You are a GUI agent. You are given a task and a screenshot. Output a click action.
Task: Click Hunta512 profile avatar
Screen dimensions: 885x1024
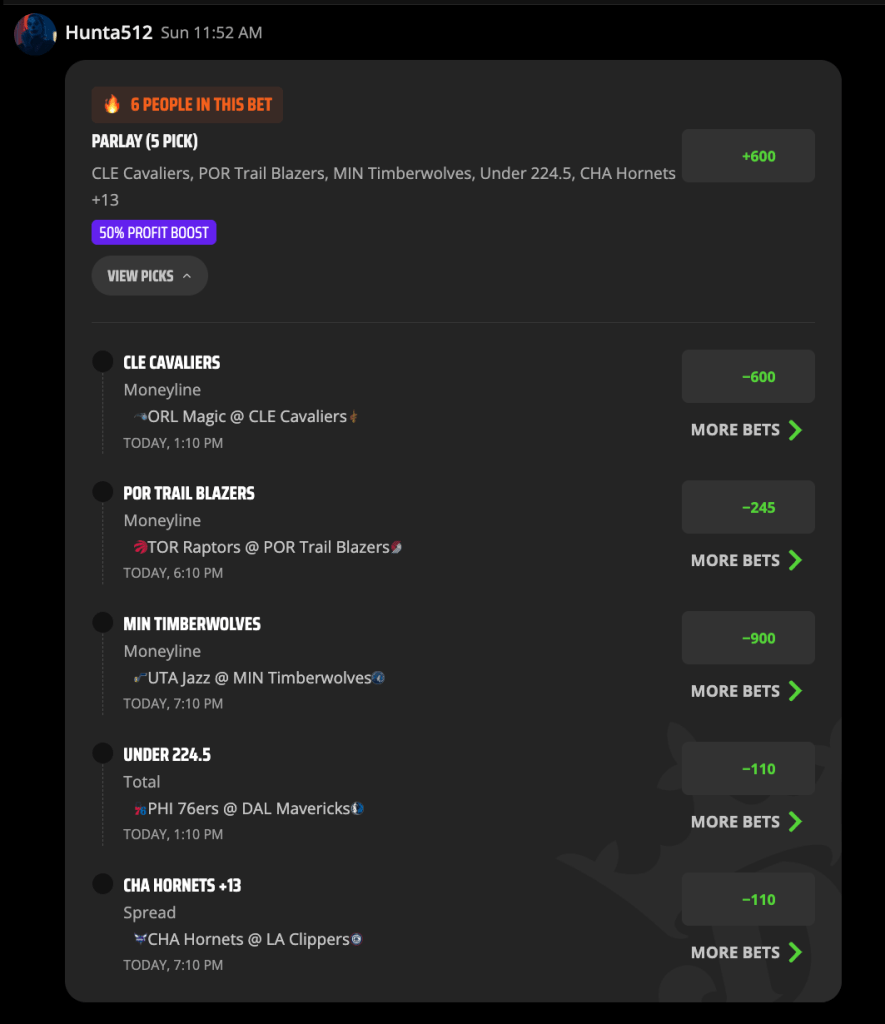tap(35, 33)
